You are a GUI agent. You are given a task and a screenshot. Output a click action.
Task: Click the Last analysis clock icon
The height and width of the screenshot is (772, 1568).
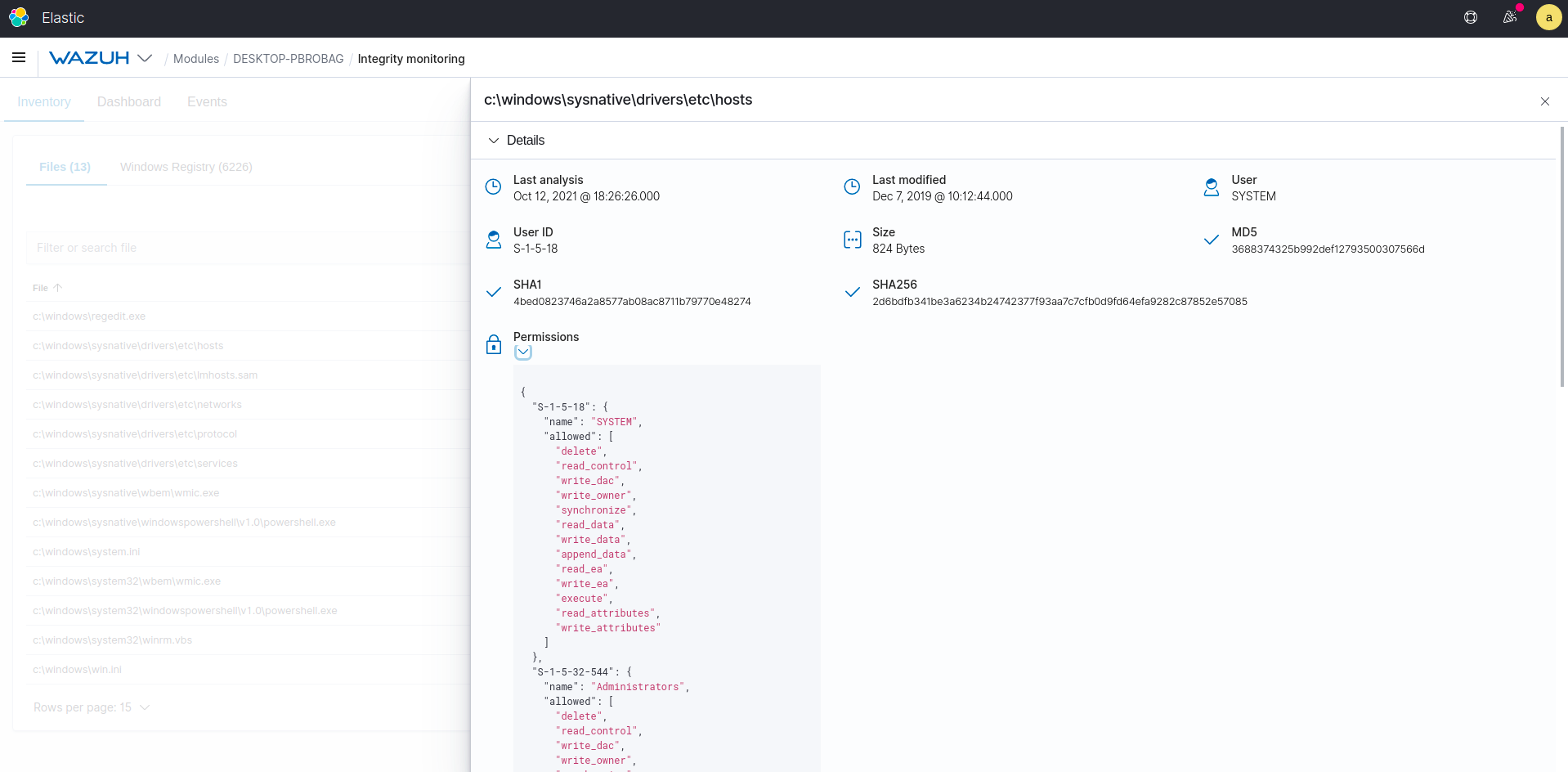point(493,186)
